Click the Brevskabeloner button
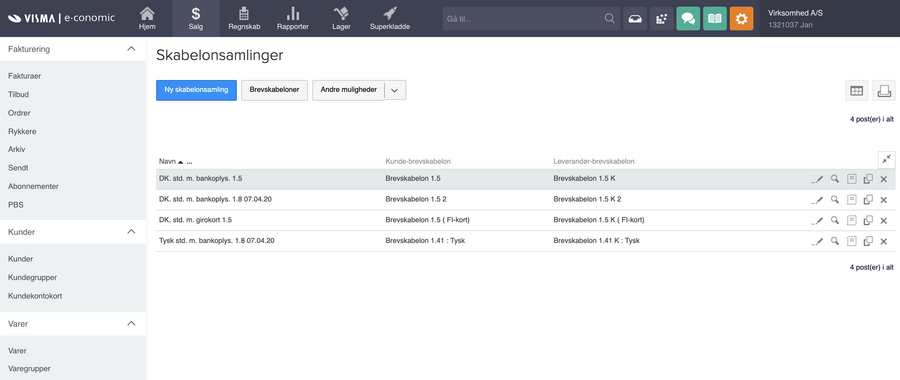Screen dimensions: 900x380 pyautogui.click(x=274, y=90)
